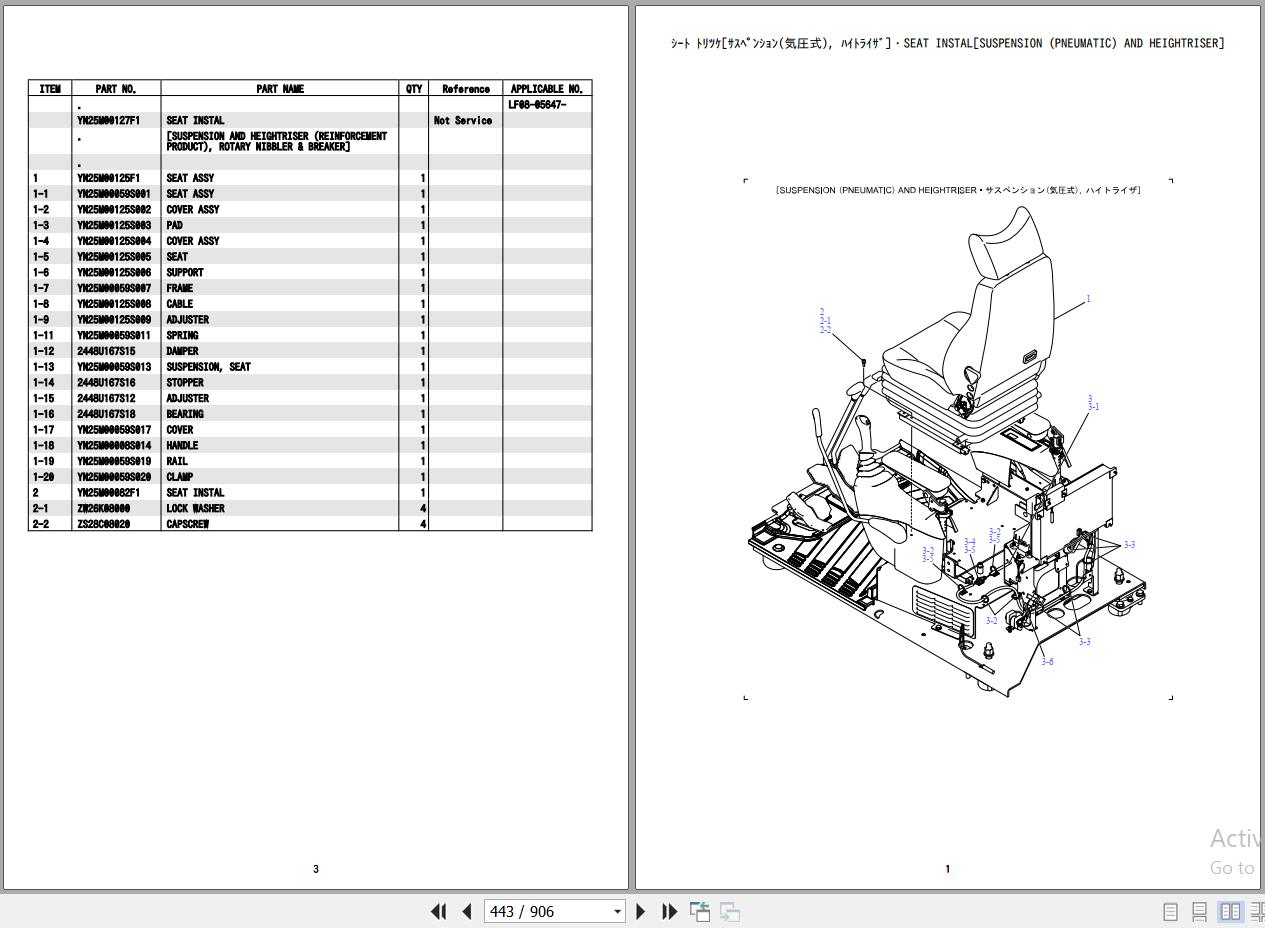Screen dimensions: 1265x928
Task: Select the PAD part name
Action: coord(174,225)
